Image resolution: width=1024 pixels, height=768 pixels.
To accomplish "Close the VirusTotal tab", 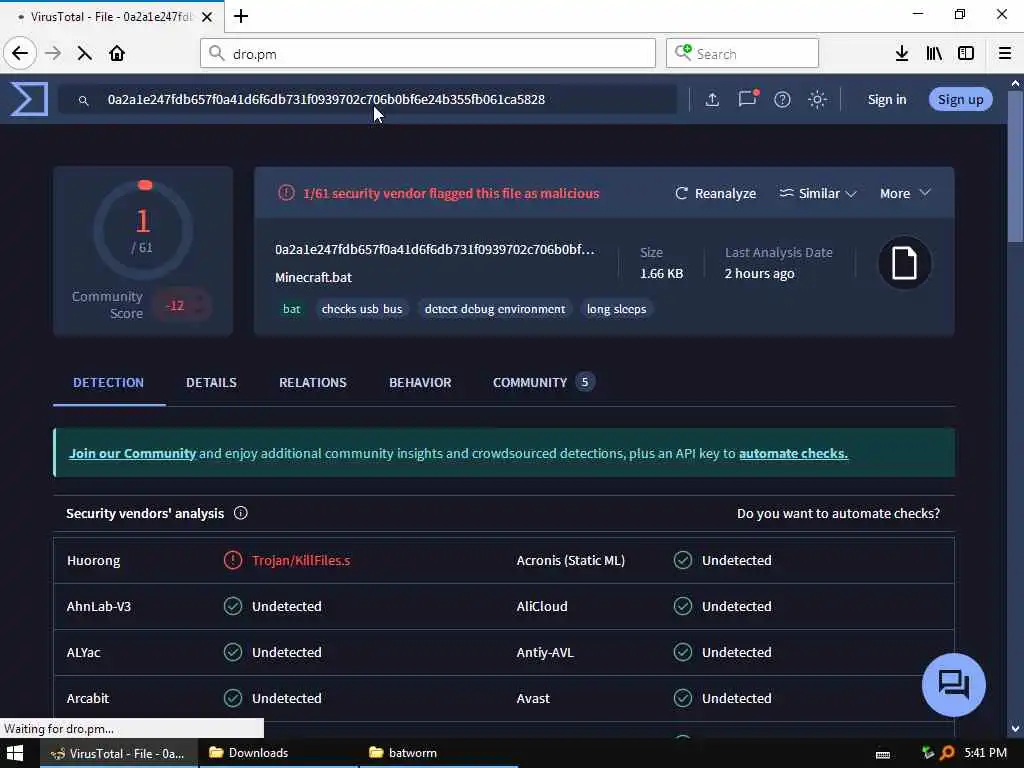I will [207, 17].
